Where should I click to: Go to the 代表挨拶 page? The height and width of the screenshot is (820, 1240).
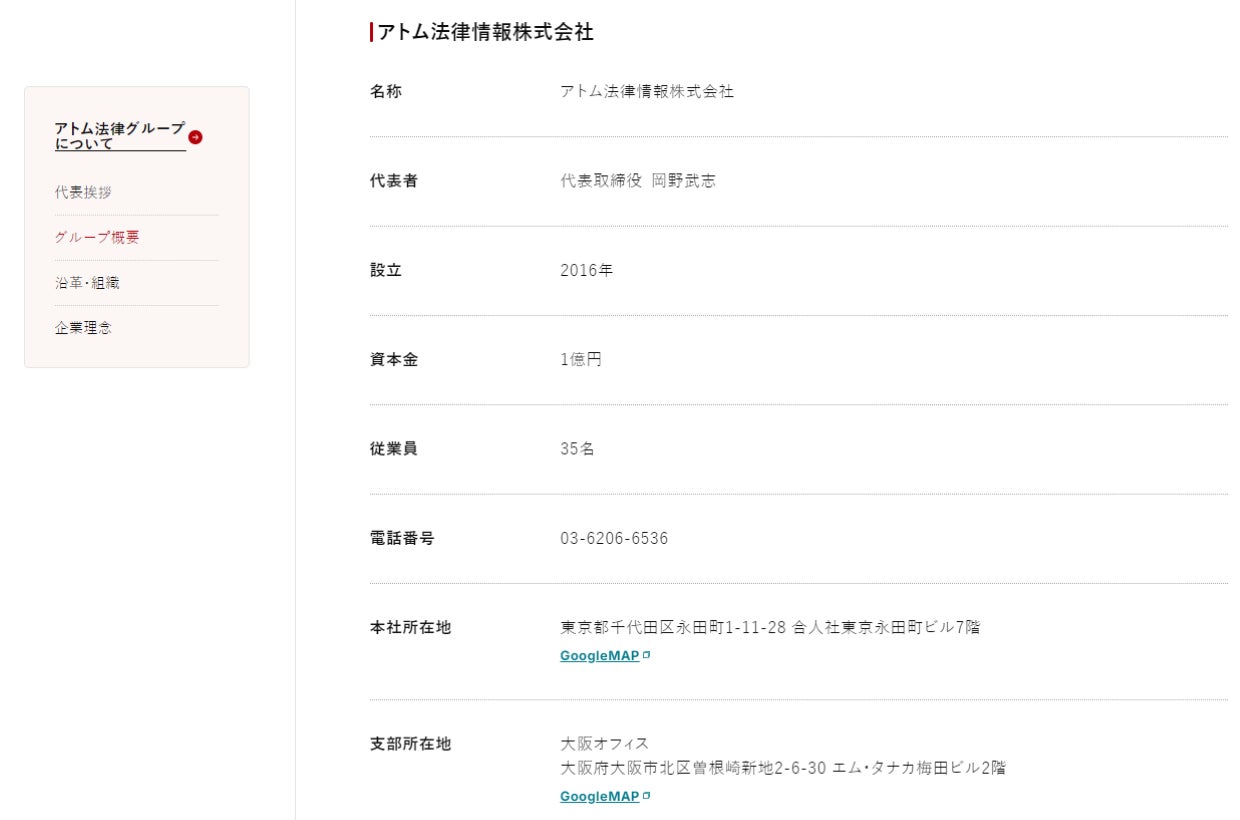pos(83,192)
